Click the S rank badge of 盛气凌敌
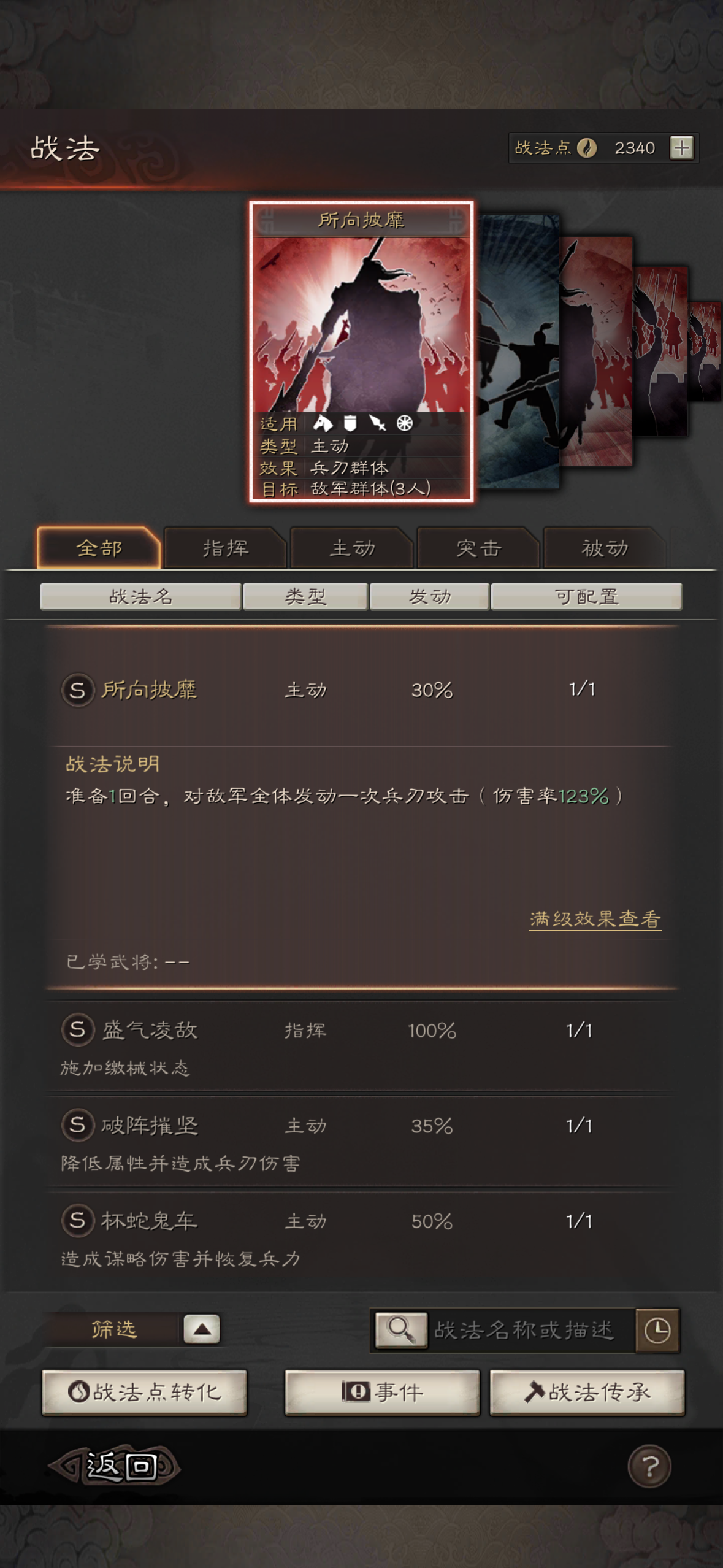 [78, 1029]
